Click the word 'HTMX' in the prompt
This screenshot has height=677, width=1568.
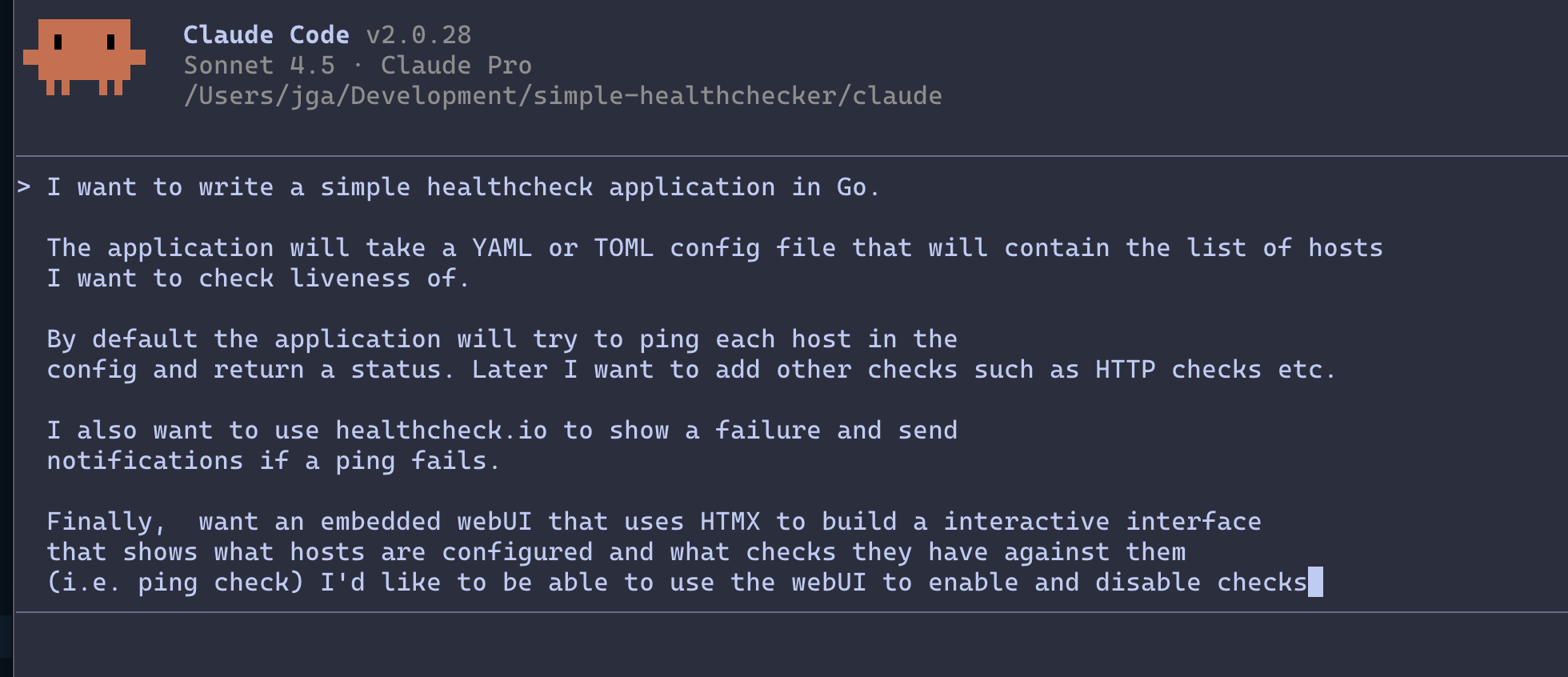click(730, 522)
